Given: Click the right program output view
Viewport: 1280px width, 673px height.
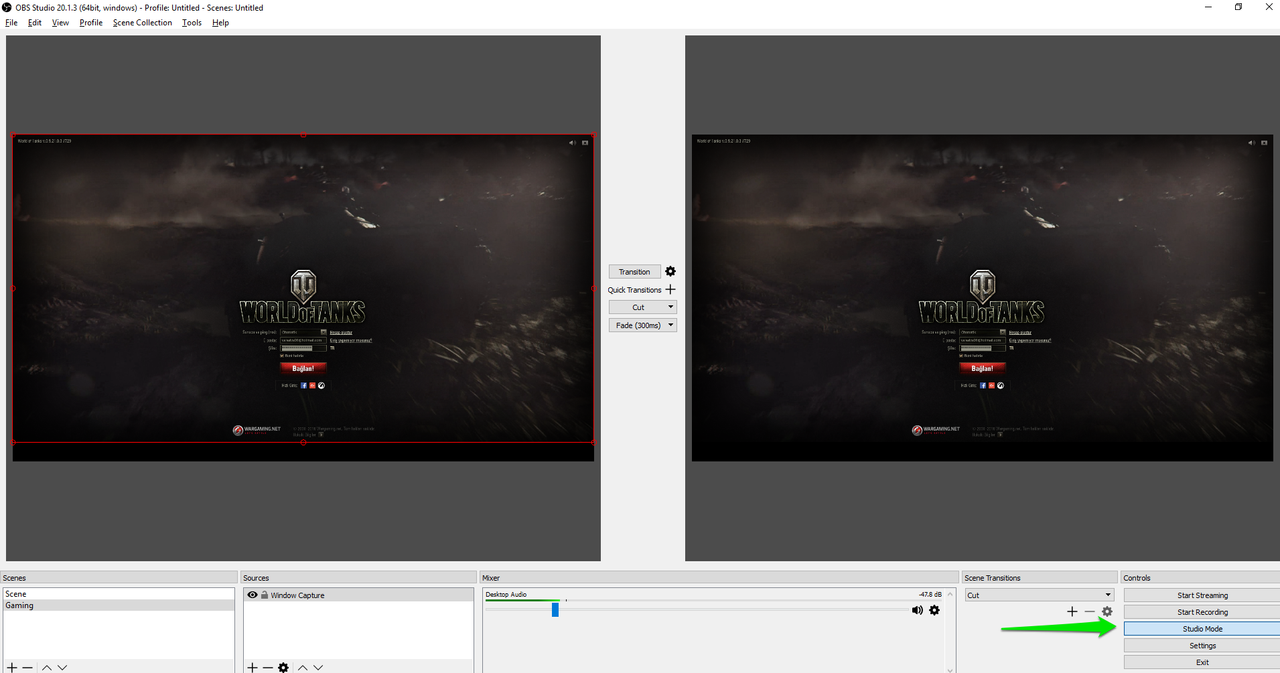Looking at the screenshot, I should tap(982, 298).
